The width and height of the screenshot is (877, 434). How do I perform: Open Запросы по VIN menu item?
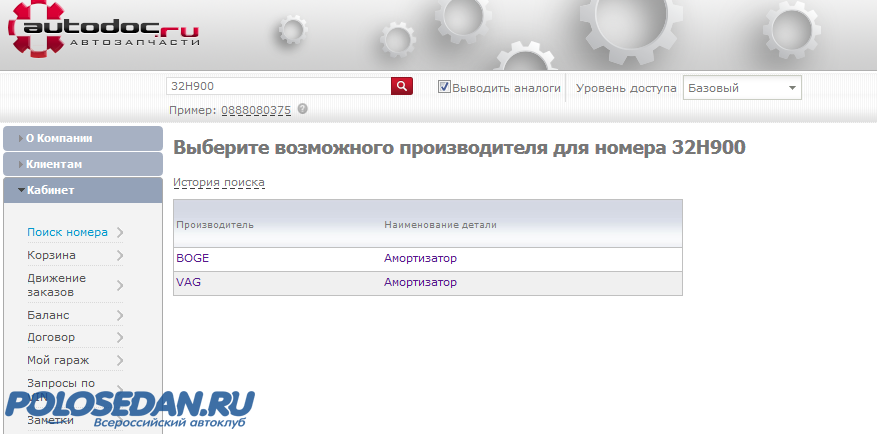(61, 388)
